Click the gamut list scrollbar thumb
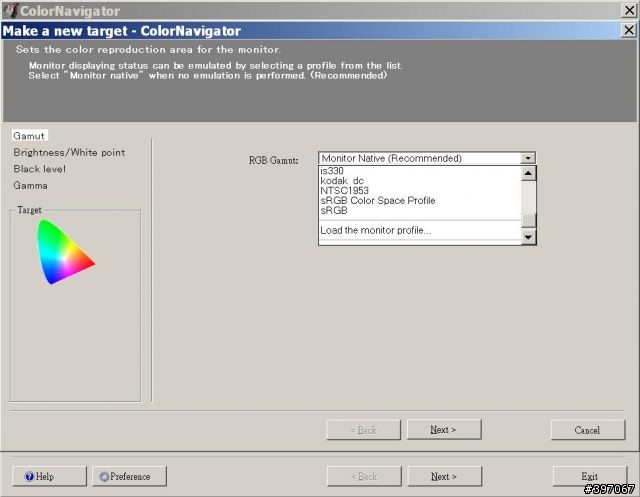This screenshot has width=640, height=497. (528, 220)
